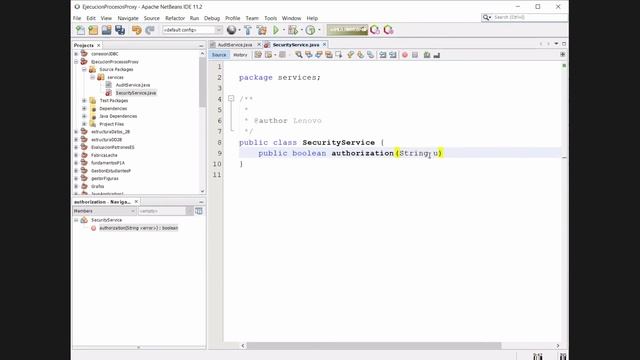Click the Uncomment icon in editor toolbar
The image size is (640, 360).
pos(437,55)
